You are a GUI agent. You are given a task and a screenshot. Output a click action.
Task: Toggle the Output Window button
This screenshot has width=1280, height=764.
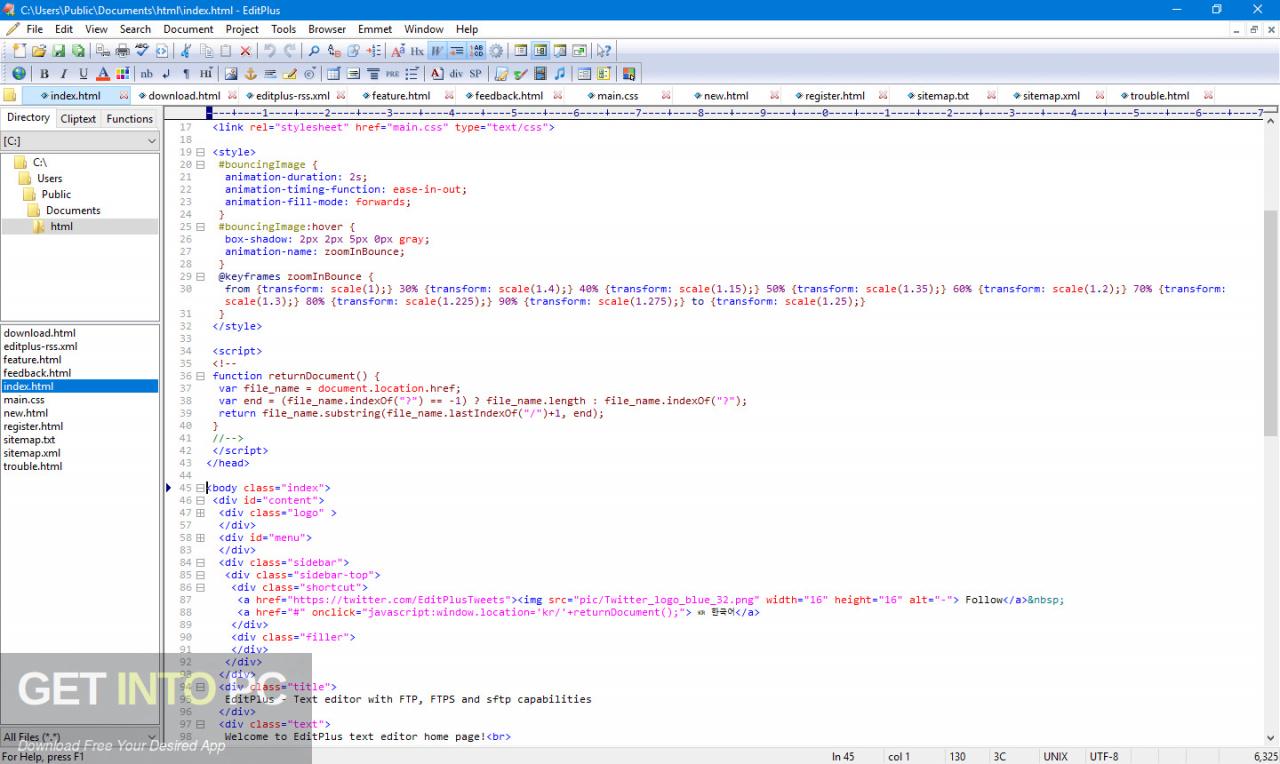(560, 50)
